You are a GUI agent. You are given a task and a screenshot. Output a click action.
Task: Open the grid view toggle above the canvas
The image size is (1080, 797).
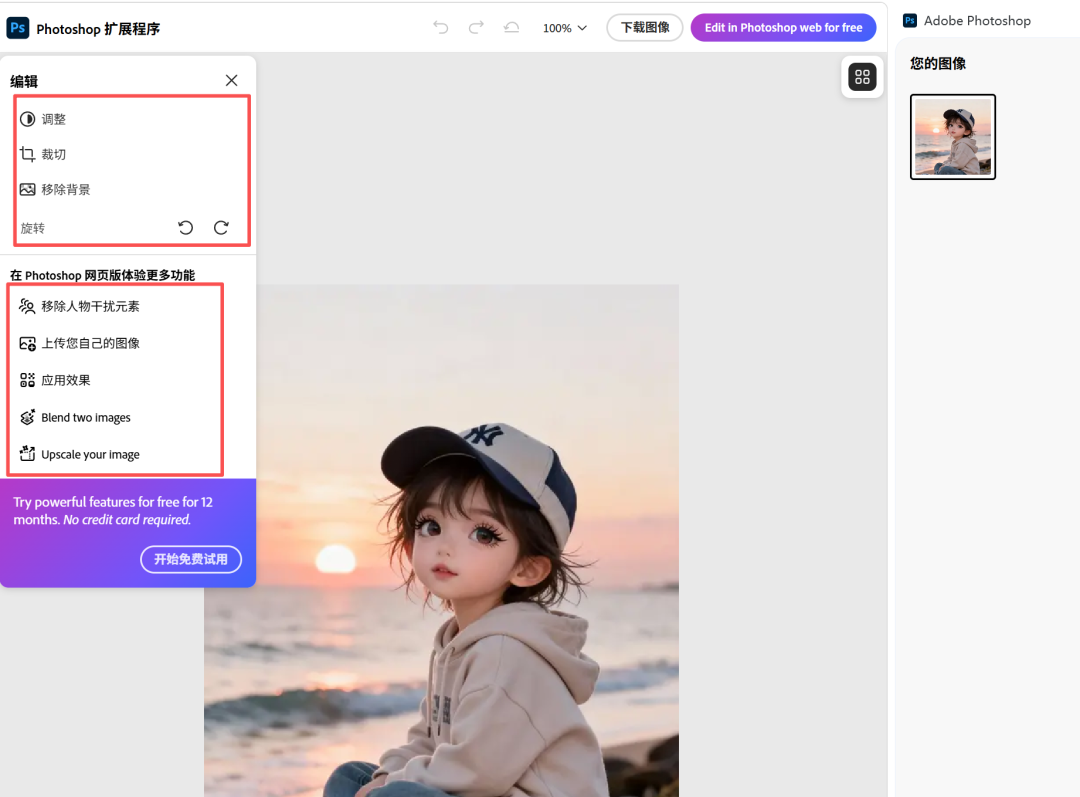pos(862,77)
